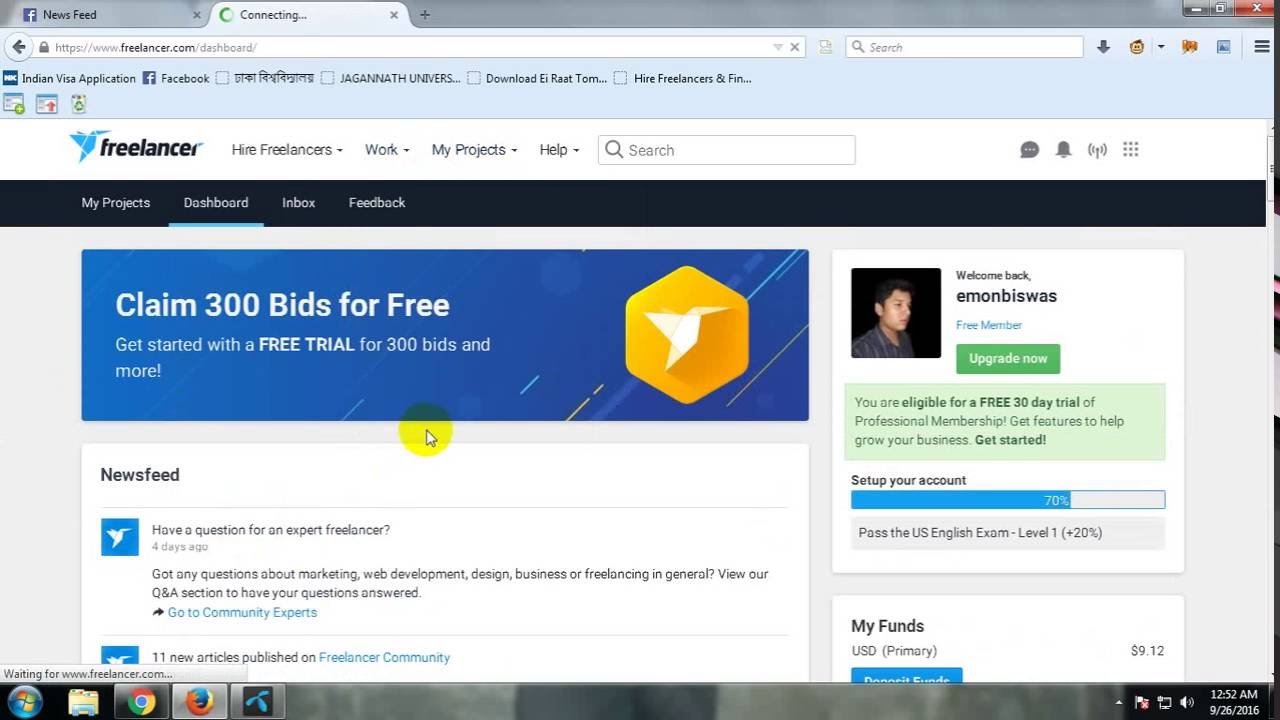Open the Freelancer Community link

384,657
